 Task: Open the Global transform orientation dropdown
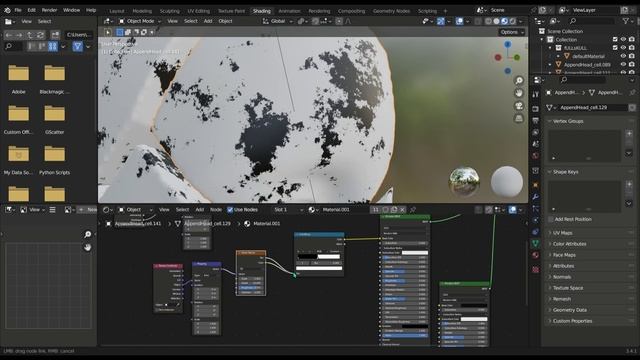278,21
